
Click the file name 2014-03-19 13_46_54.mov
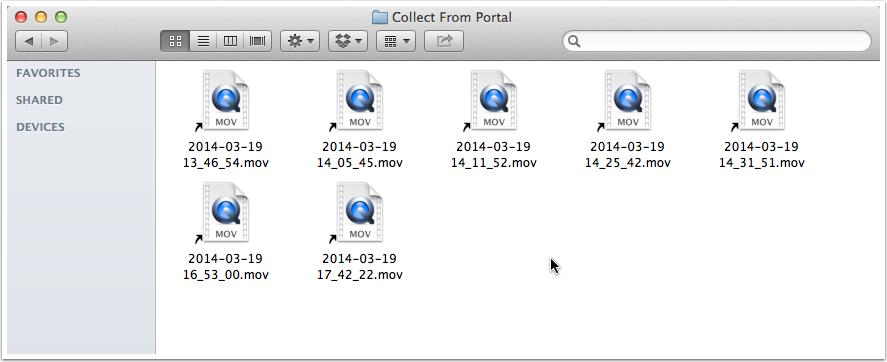(225, 155)
